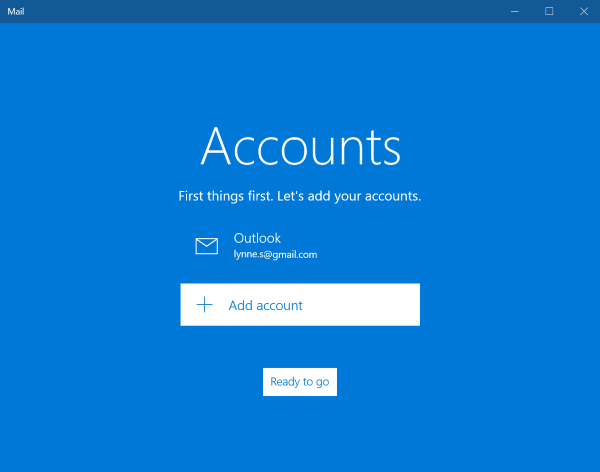This screenshot has width=600, height=472.
Task: Close the Mail window
Action: [584, 11]
